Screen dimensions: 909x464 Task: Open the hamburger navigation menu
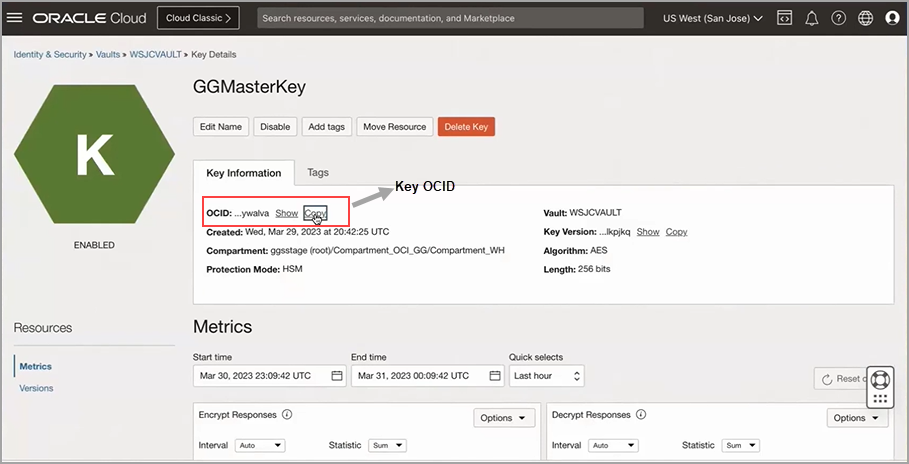point(14,17)
